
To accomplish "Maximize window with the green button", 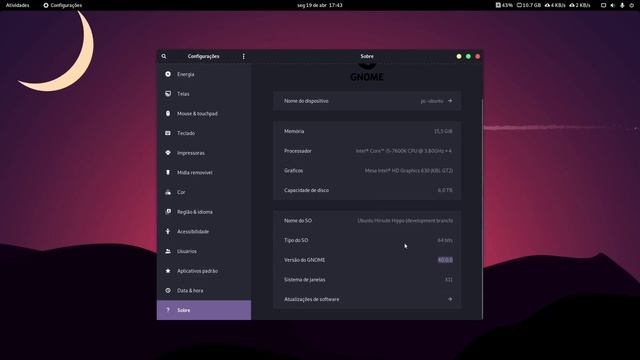I will (x=468, y=56).
